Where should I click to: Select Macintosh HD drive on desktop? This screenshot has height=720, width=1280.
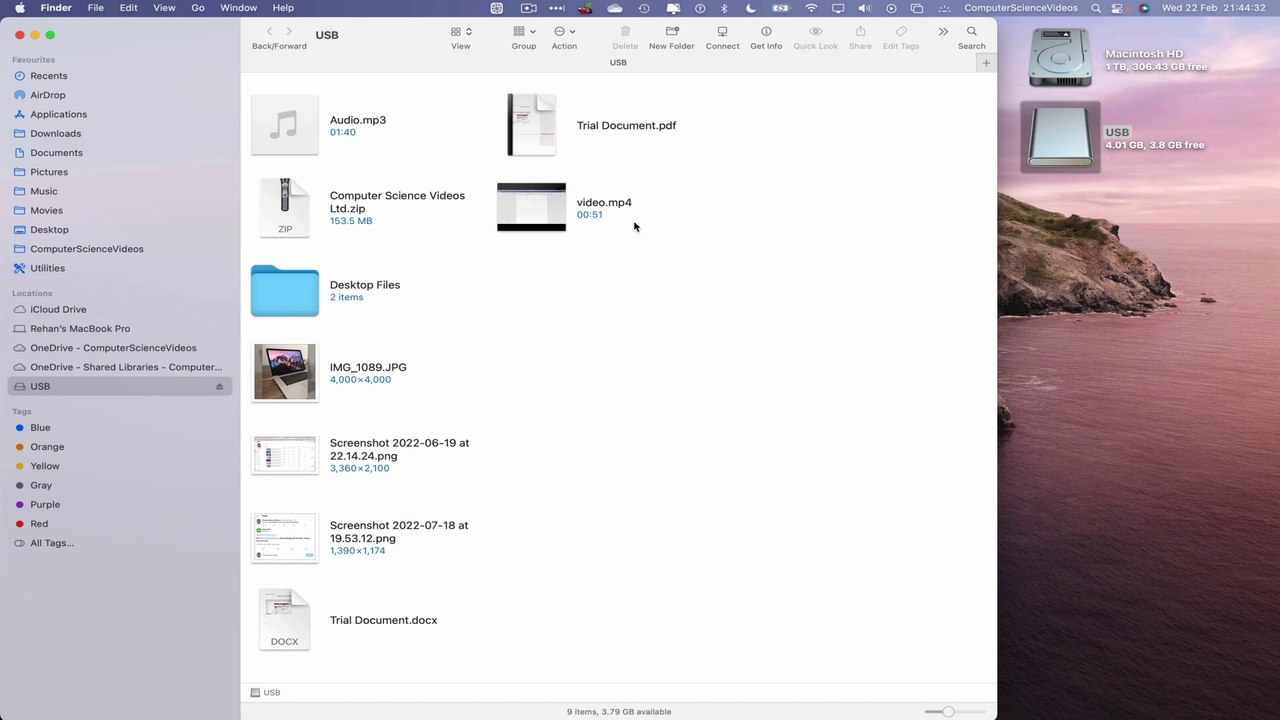pos(1060,58)
